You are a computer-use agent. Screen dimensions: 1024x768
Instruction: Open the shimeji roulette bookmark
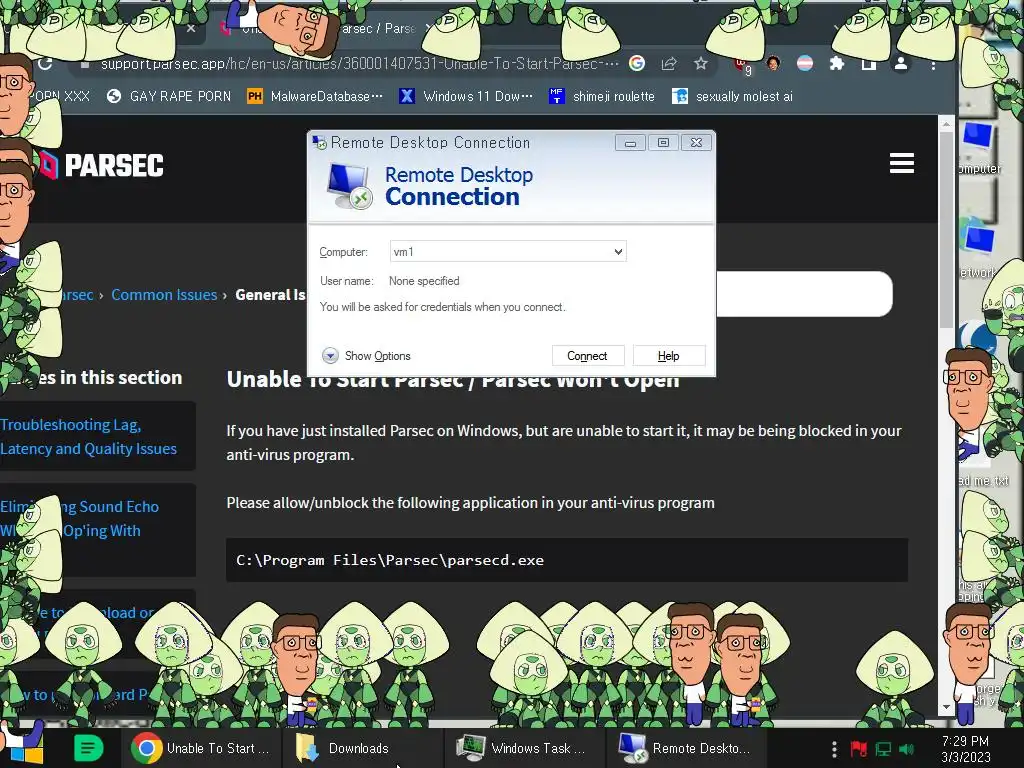(x=601, y=97)
